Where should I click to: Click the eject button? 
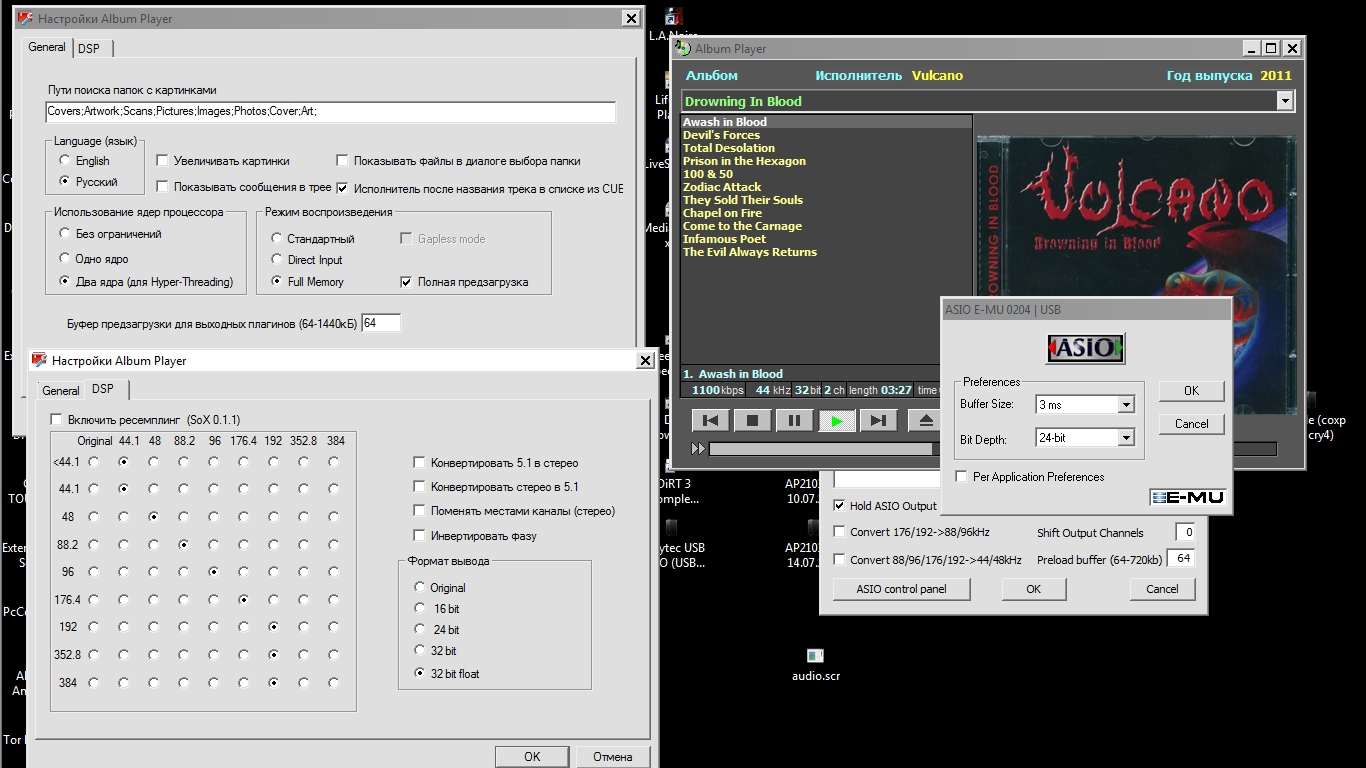[x=926, y=421]
